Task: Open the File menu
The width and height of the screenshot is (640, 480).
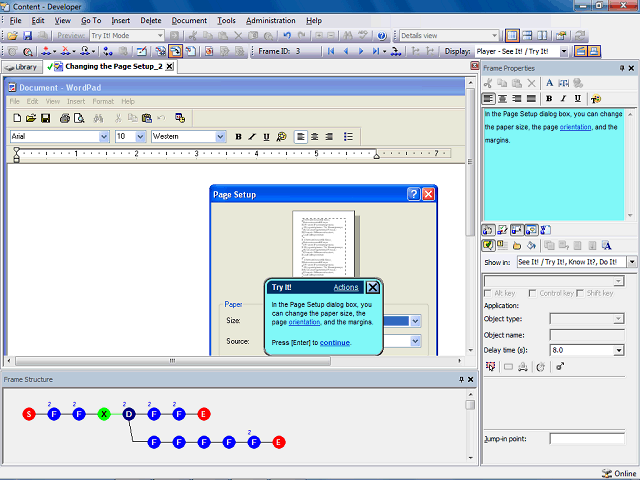Action: [16, 20]
